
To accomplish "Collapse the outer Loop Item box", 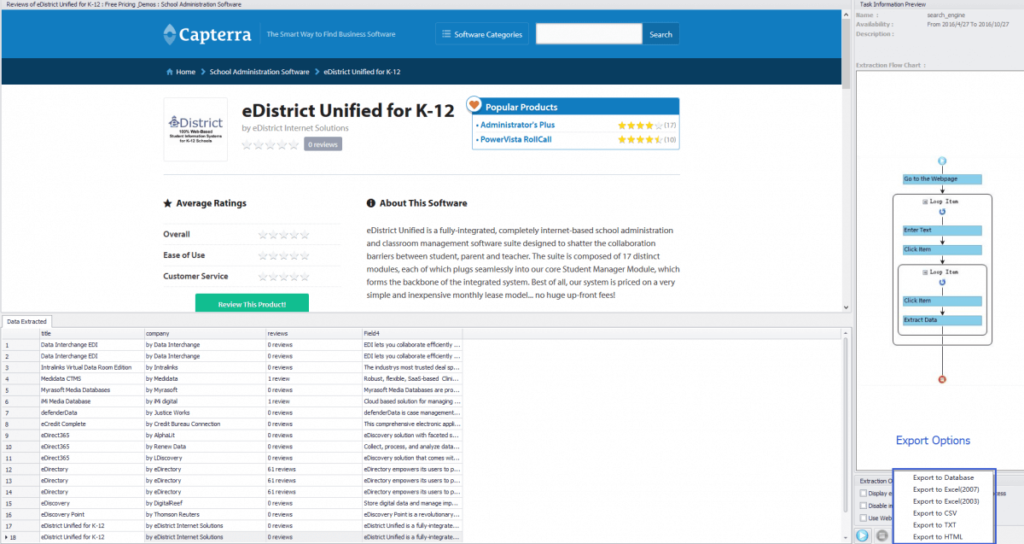I will click(x=925, y=202).
